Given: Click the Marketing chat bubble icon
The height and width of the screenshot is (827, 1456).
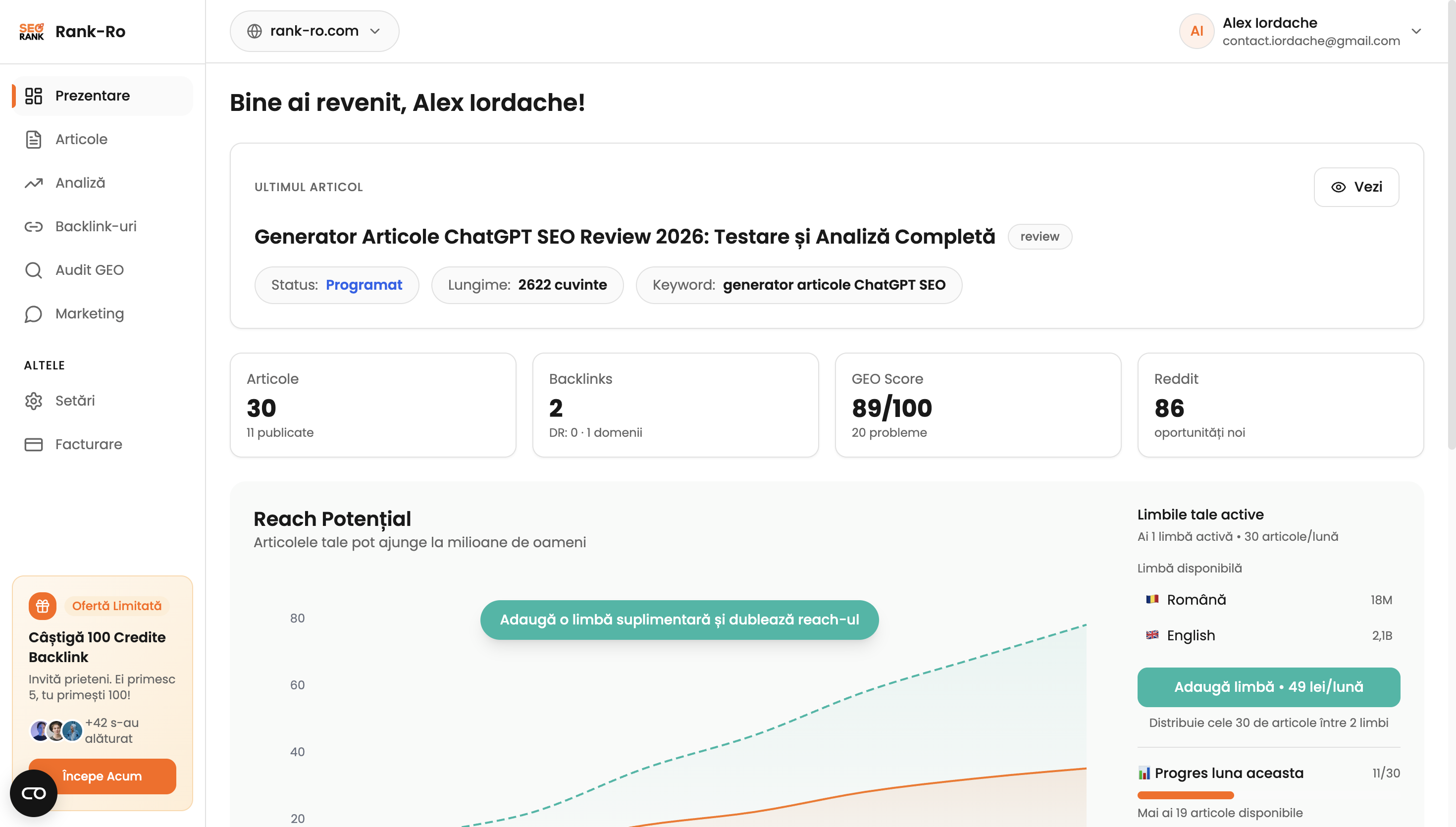Looking at the screenshot, I should [34, 314].
